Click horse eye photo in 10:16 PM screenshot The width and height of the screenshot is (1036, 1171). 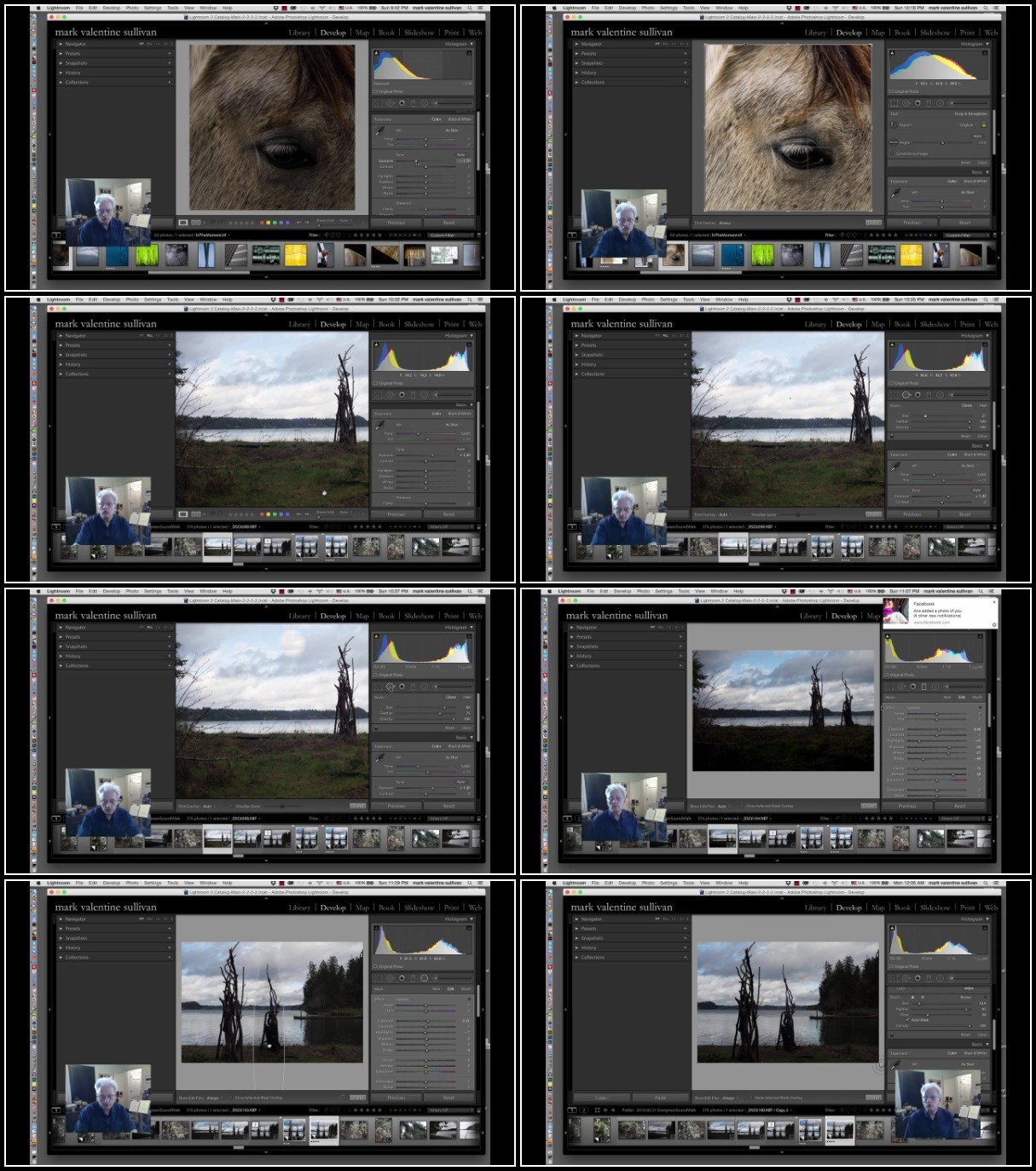[x=789, y=128]
